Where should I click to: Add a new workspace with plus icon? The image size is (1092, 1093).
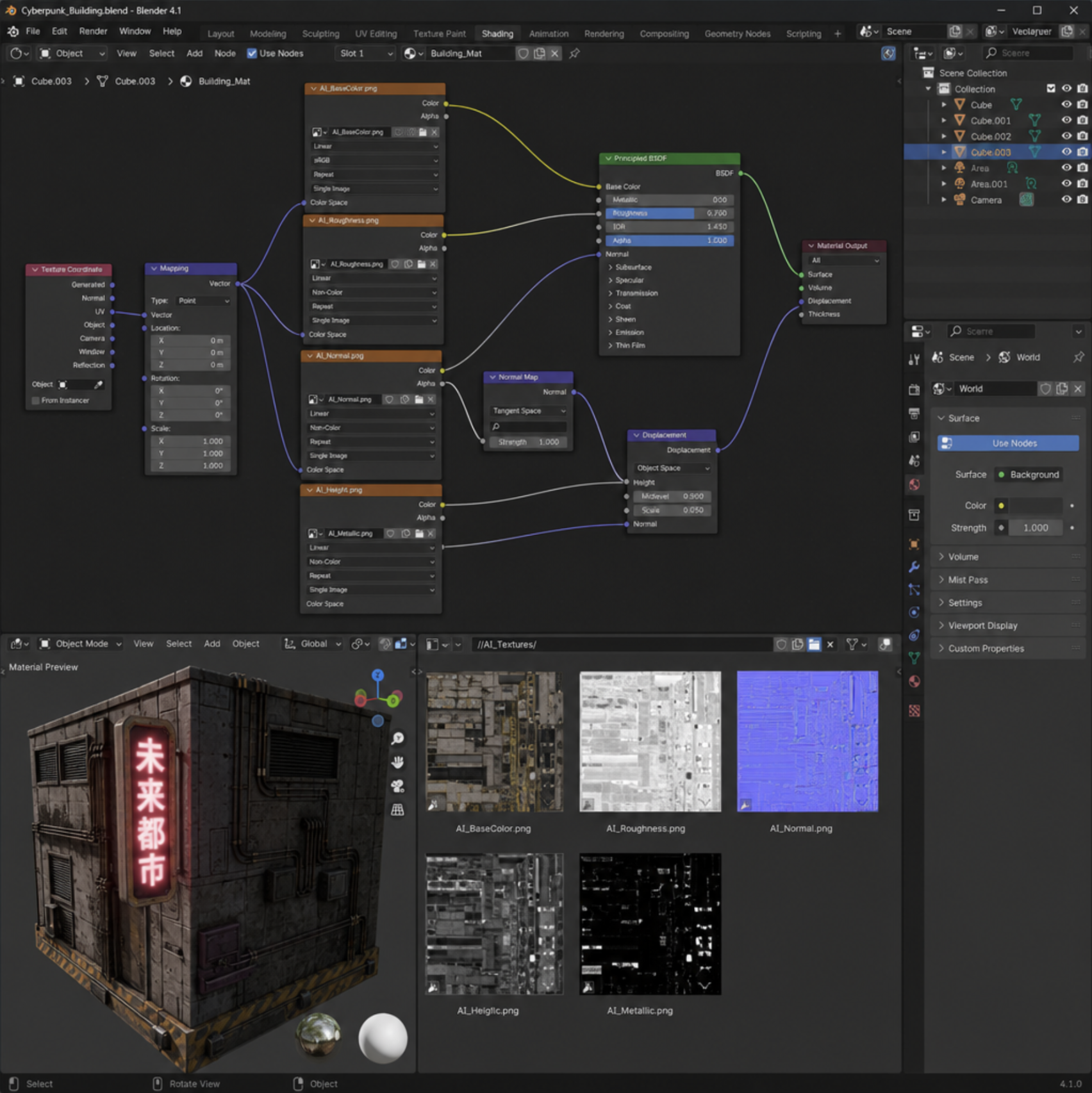point(838,33)
